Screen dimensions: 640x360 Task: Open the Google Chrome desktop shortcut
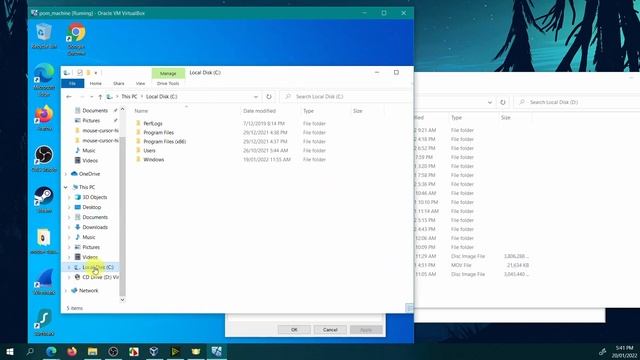(x=76, y=39)
